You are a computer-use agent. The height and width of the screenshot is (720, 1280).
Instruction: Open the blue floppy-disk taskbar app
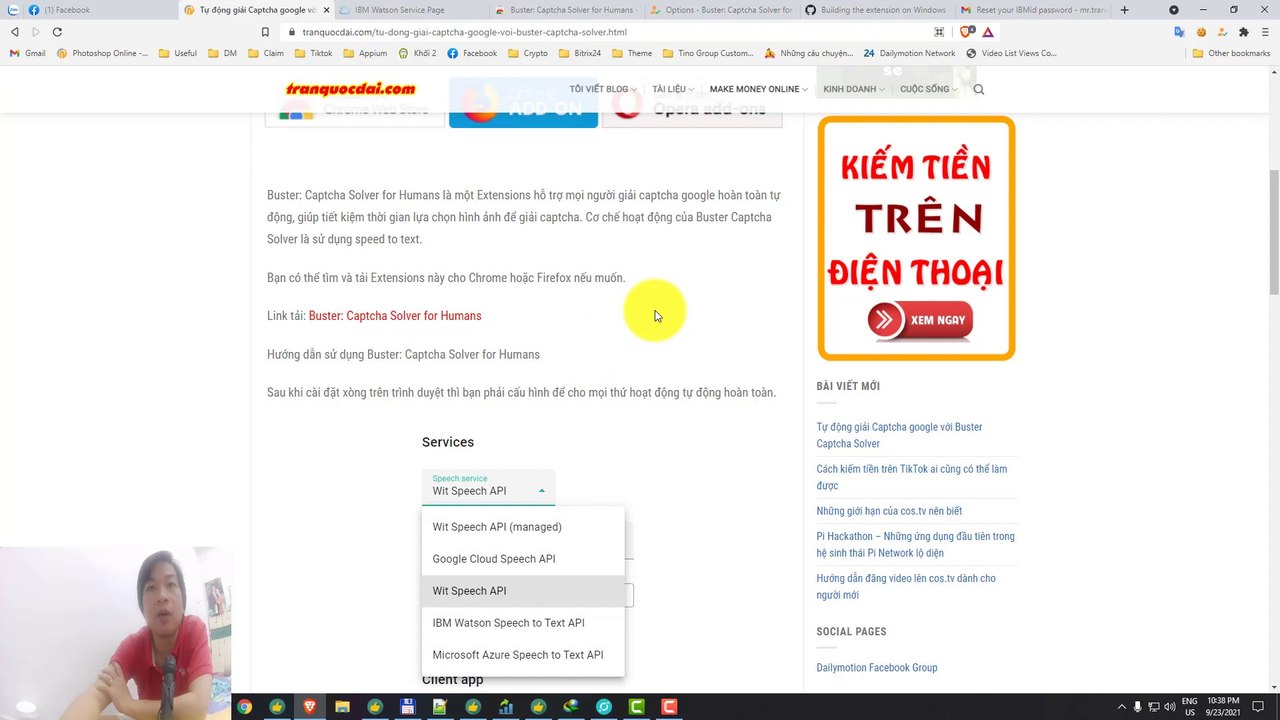point(407,707)
